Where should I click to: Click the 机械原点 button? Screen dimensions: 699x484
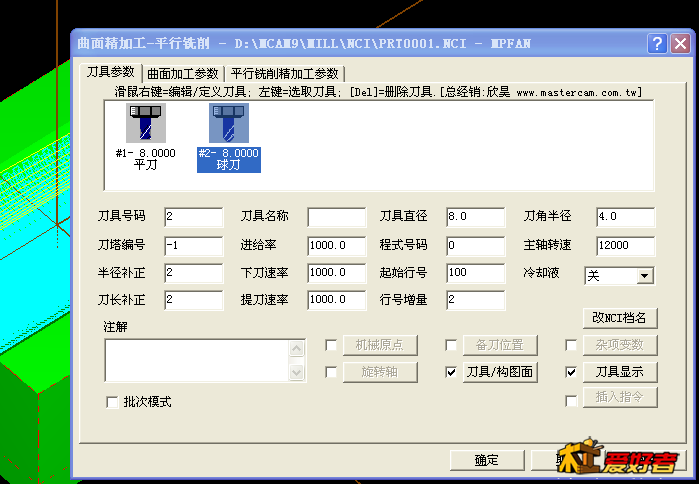(380, 345)
